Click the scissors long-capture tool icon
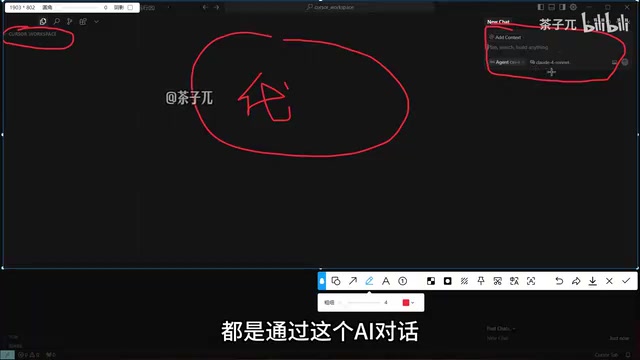 click(x=498, y=281)
